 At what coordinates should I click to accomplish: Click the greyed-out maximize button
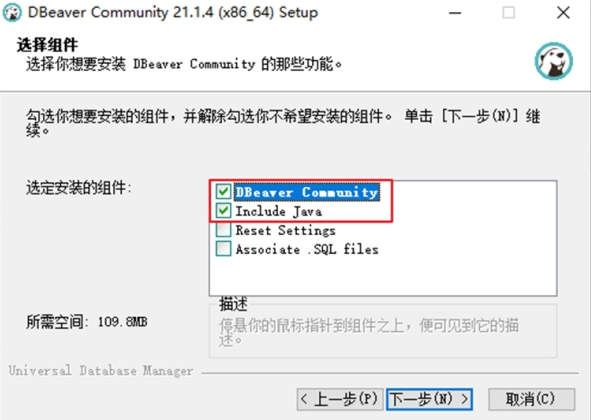(x=508, y=13)
